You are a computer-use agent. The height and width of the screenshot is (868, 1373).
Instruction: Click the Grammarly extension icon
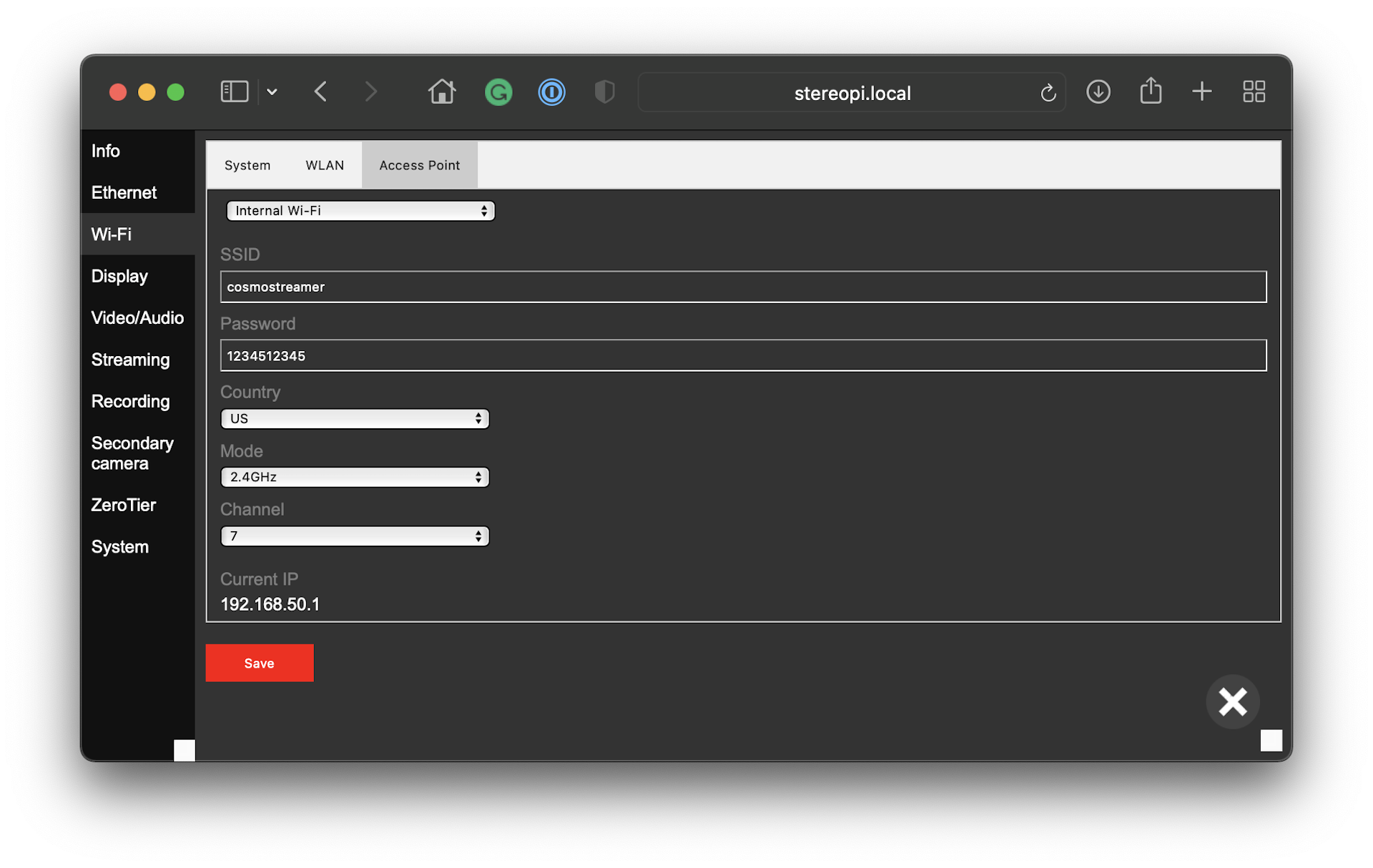[498, 92]
